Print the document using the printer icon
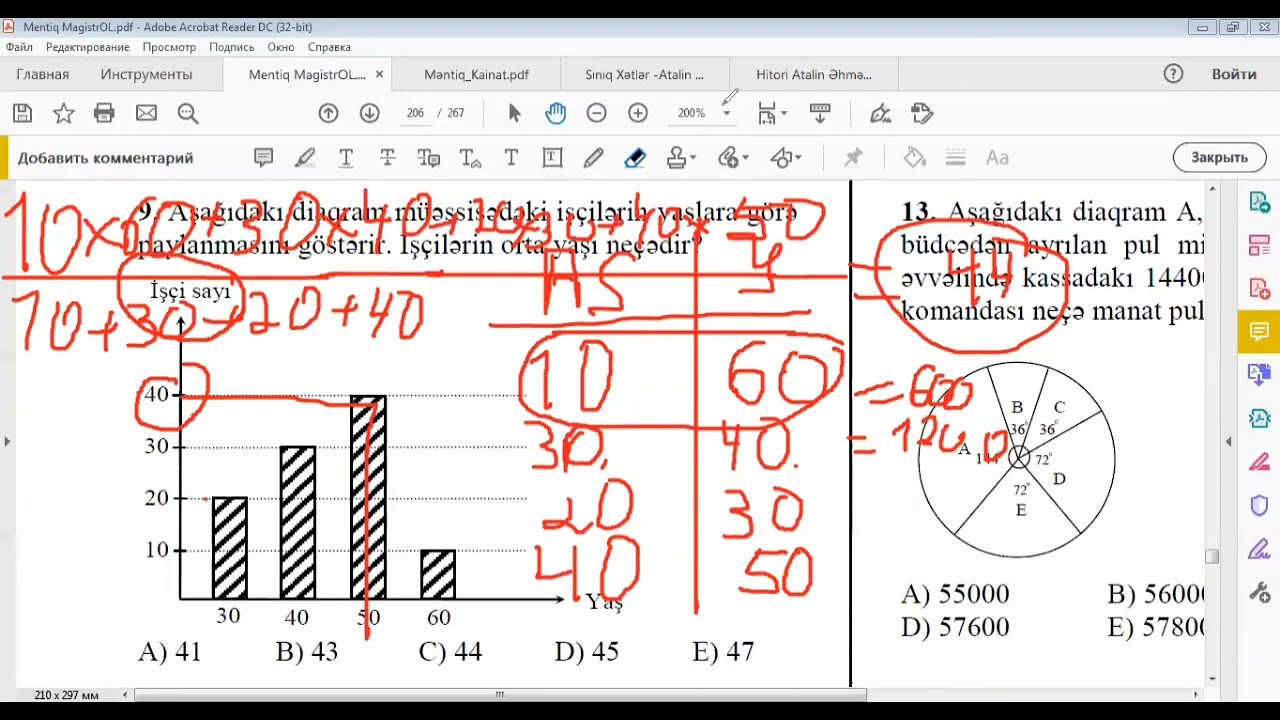1280x720 pixels. tap(104, 113)
